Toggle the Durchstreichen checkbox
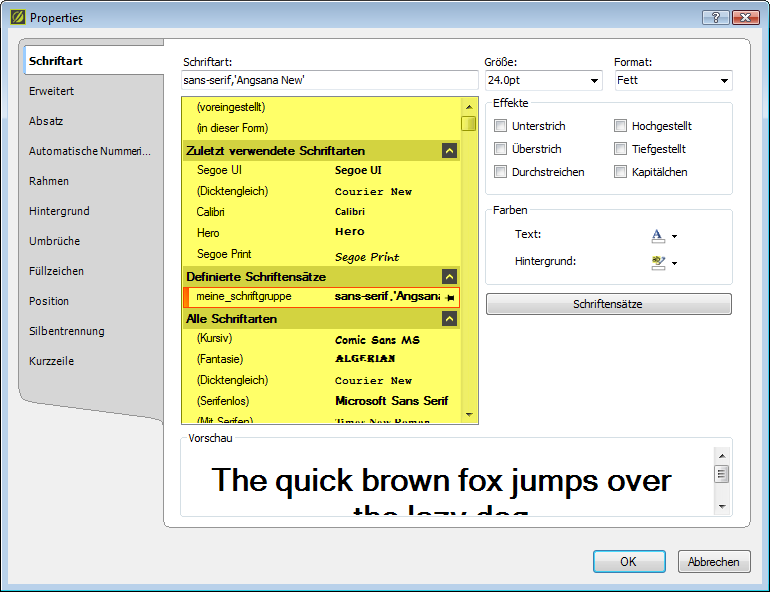Image resolution: width=770 pixels, height=592 pixels. (501, 172)
